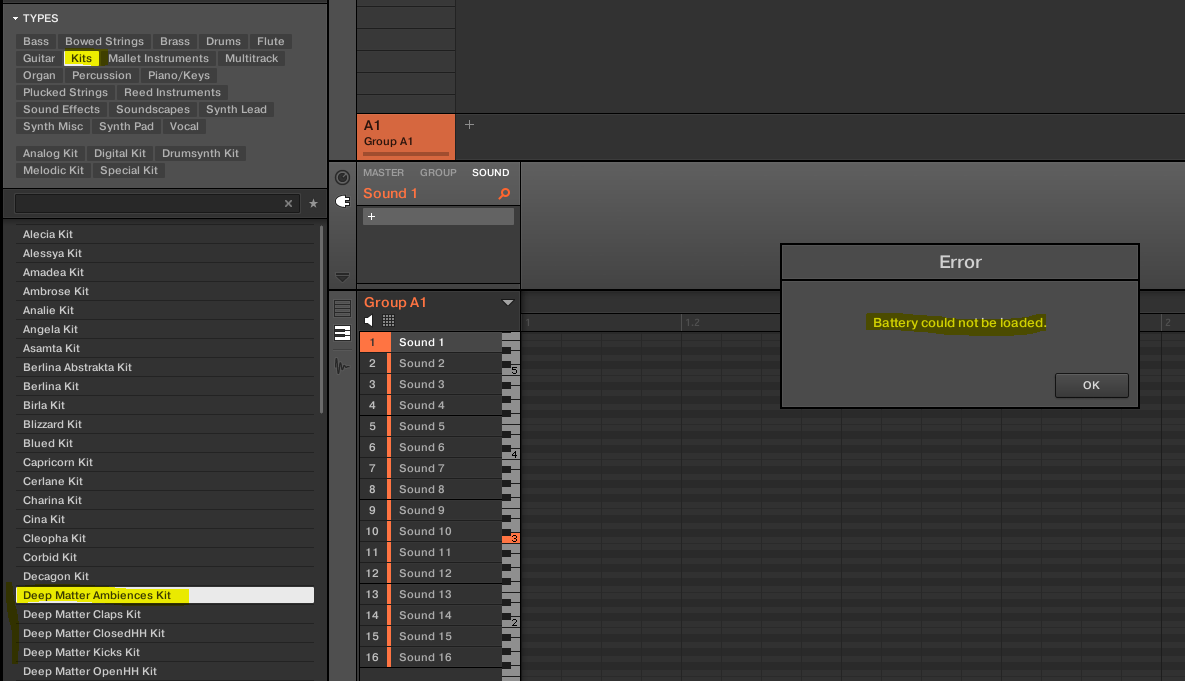
Task: Click the orange Quick Browse magnifier icon
Action: point(504,194)
